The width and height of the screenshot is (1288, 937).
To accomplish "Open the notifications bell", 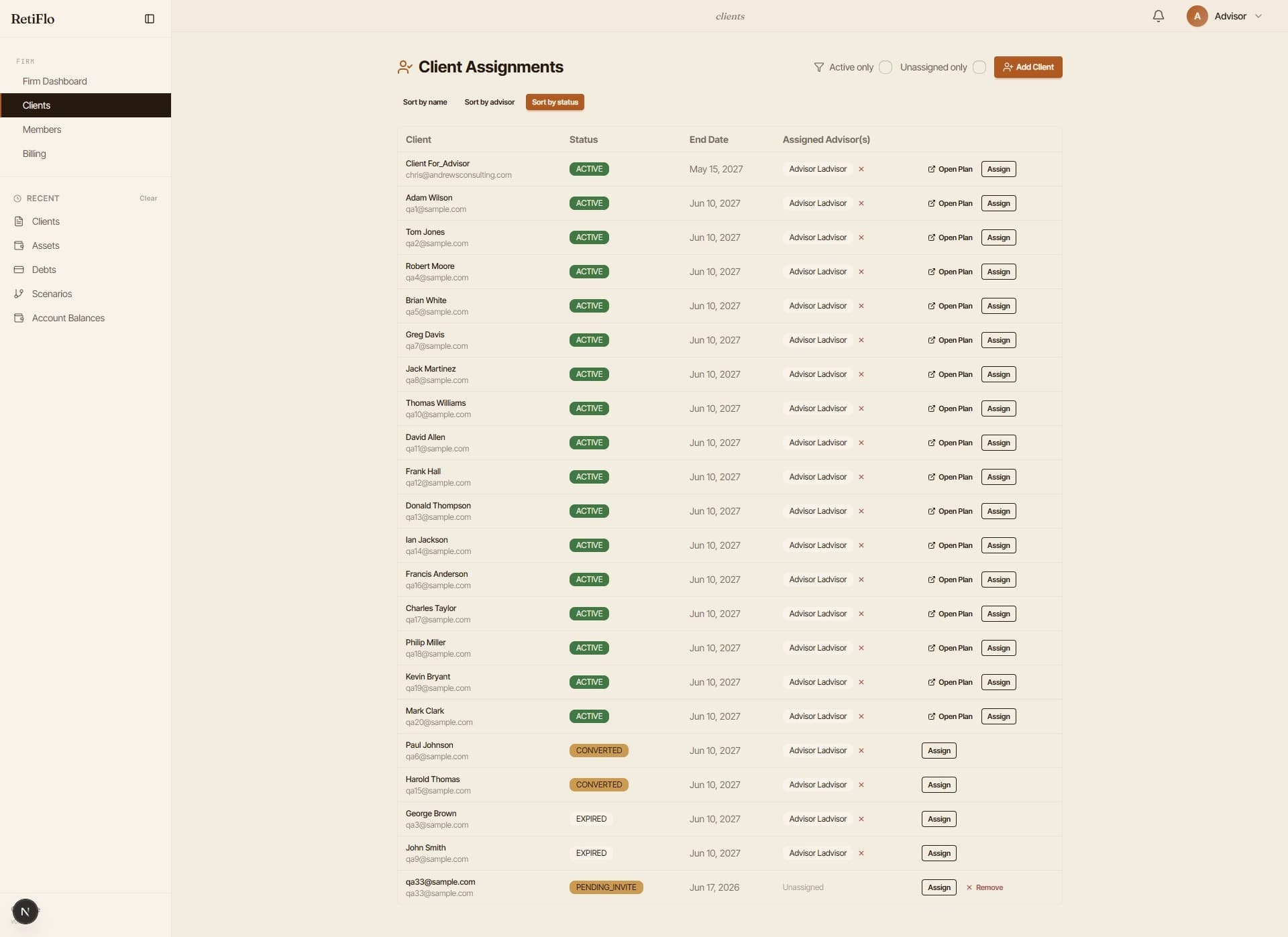I will [1158, 16].
